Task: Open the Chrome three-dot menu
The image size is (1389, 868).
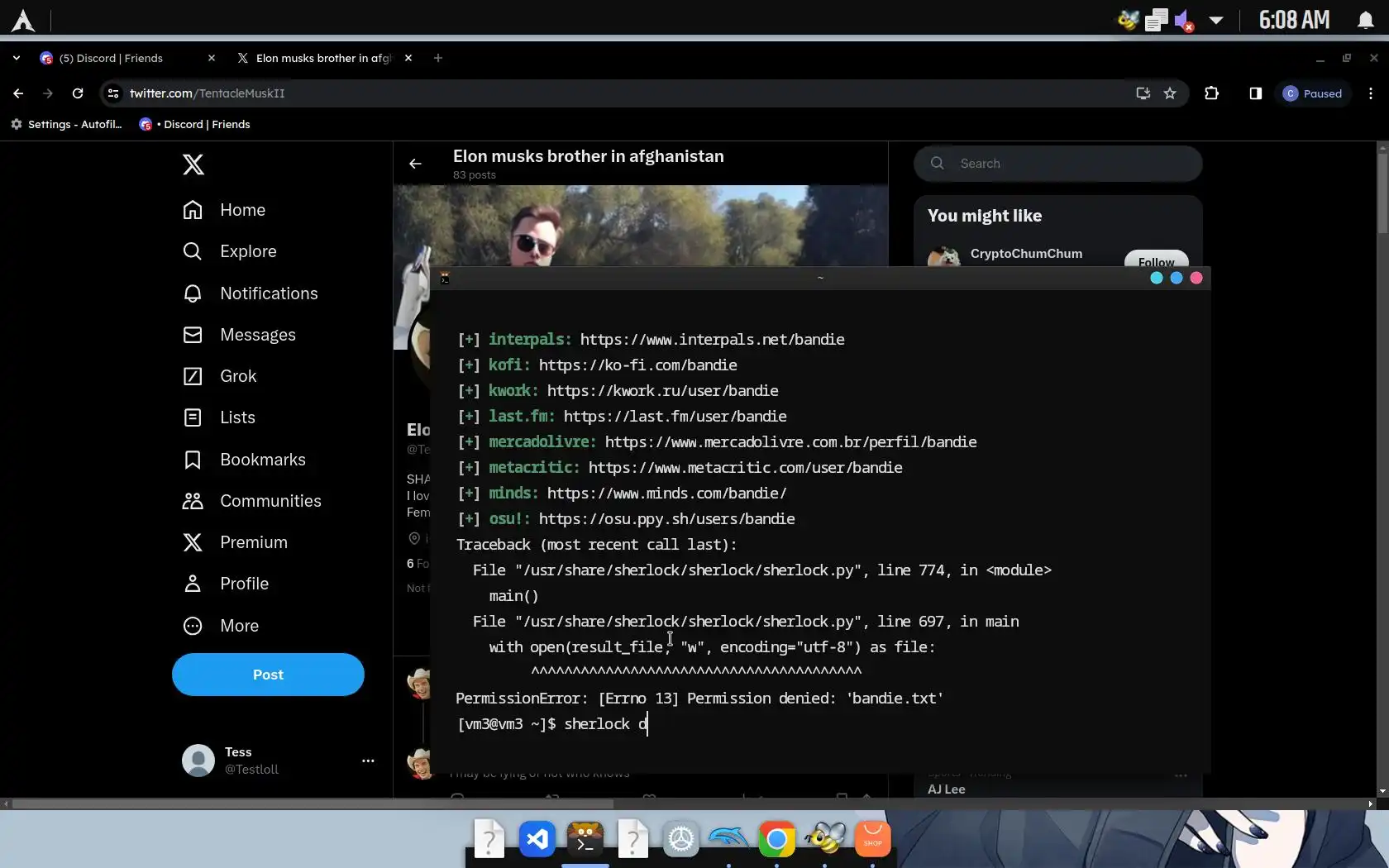Action: click(1371, 93)
